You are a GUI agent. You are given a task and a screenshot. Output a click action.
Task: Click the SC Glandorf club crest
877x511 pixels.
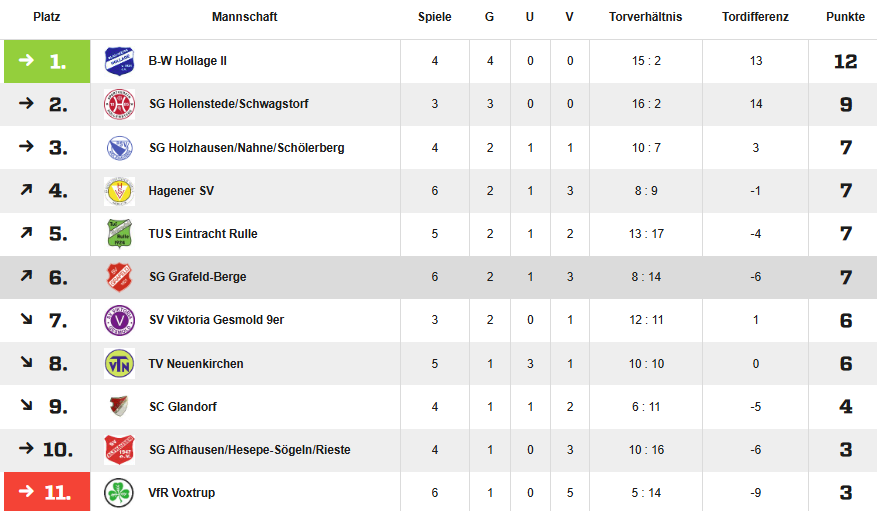click(119, 407)
